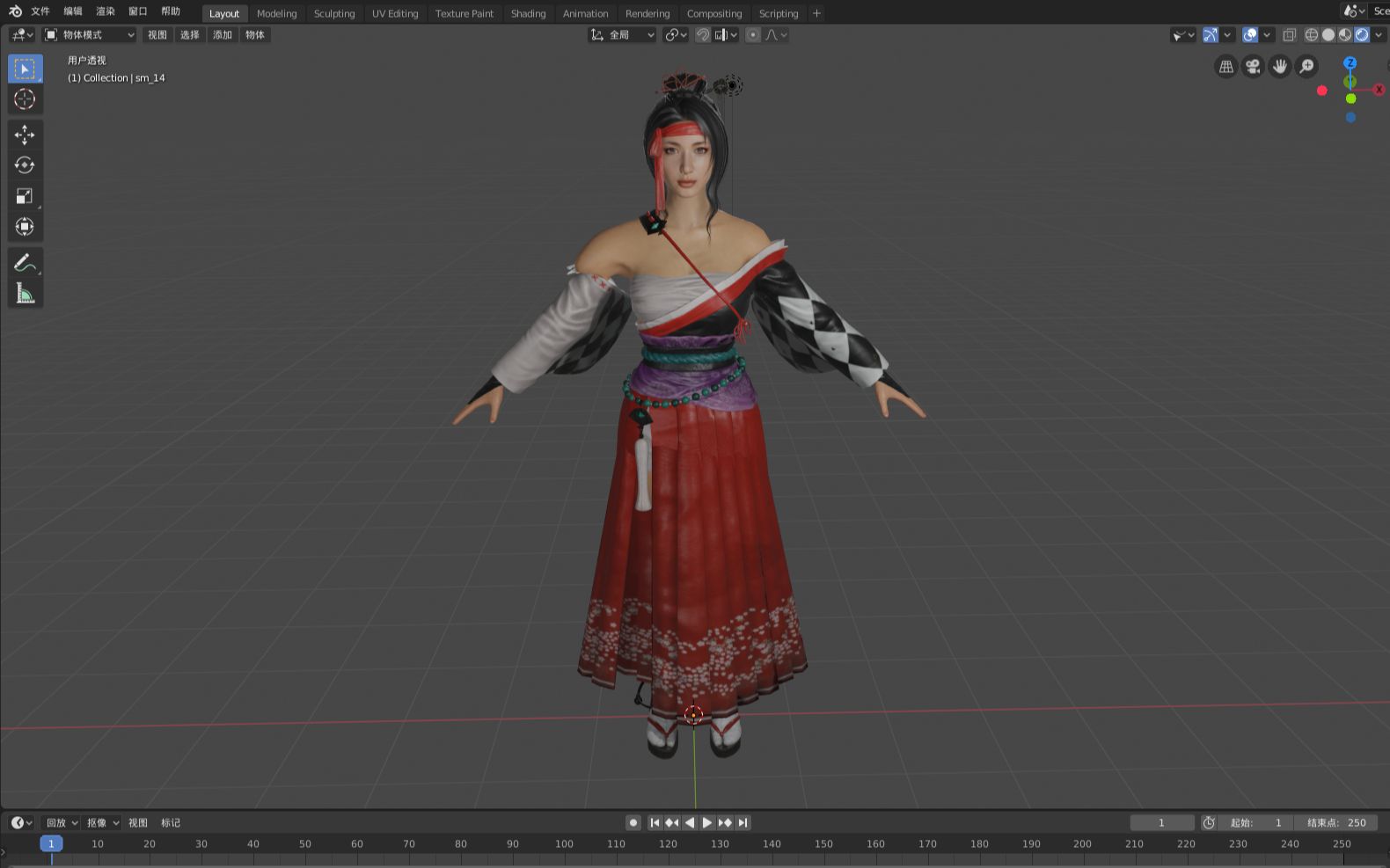Switch to the Texture Paint workspace tab
1390x868 pixels.
(465, 13)
